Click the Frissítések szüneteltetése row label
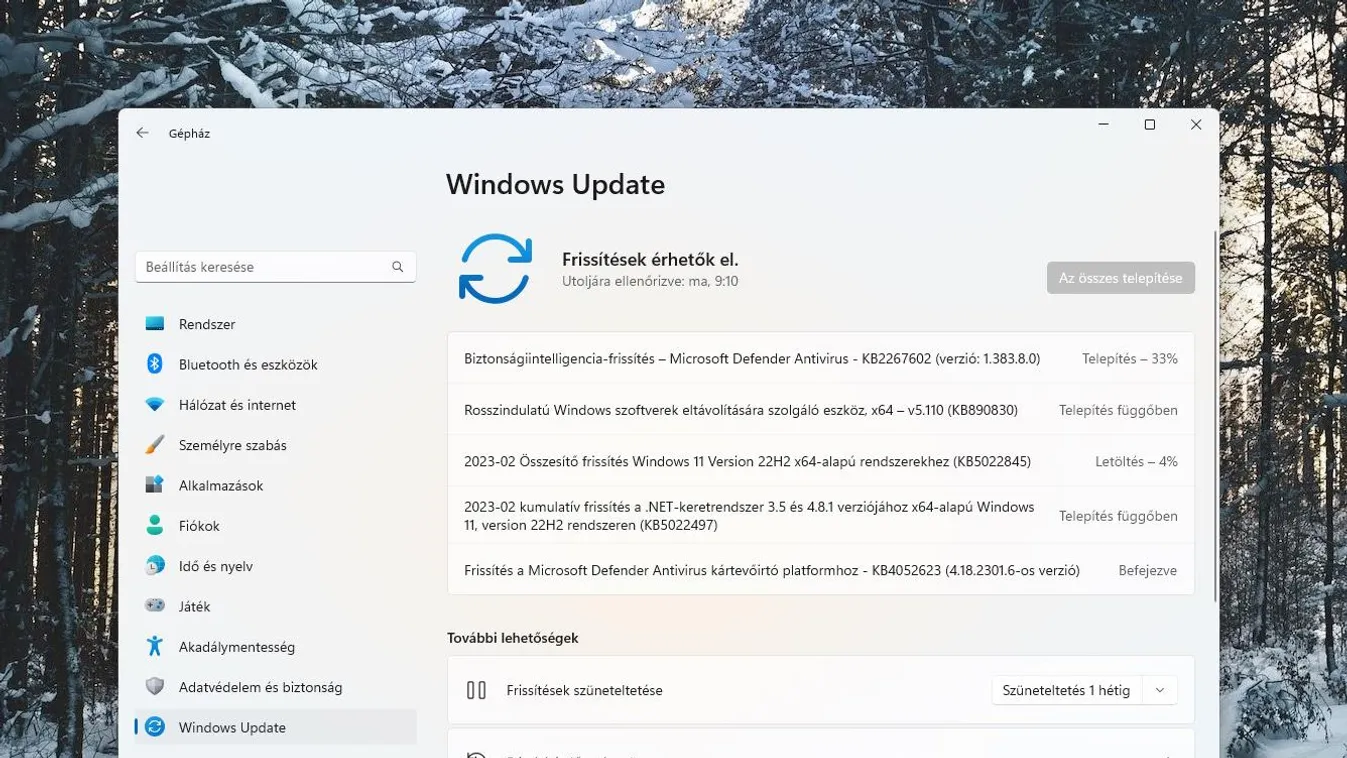 point(584,690)
